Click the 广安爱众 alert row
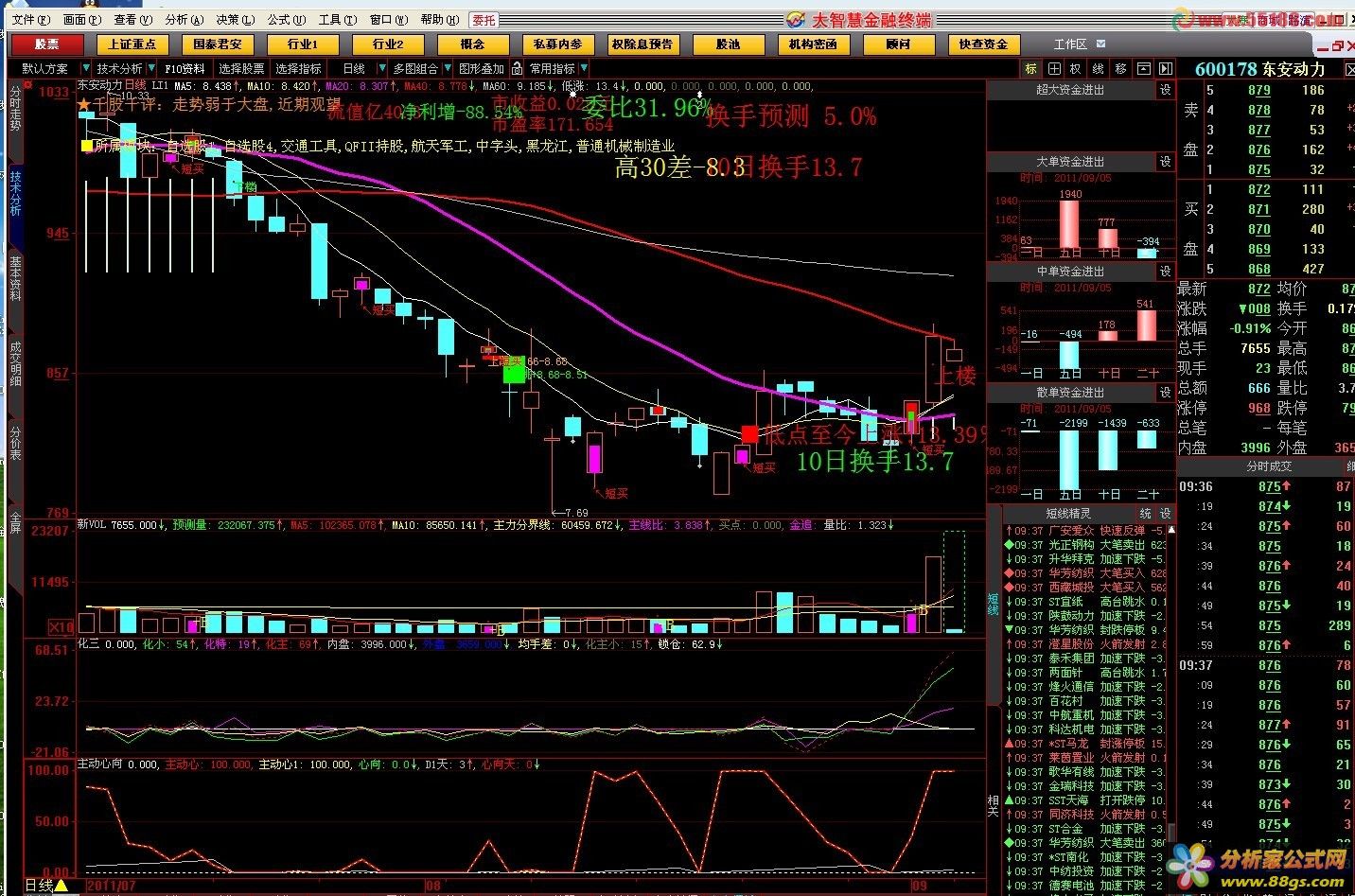 (1084, 531)
